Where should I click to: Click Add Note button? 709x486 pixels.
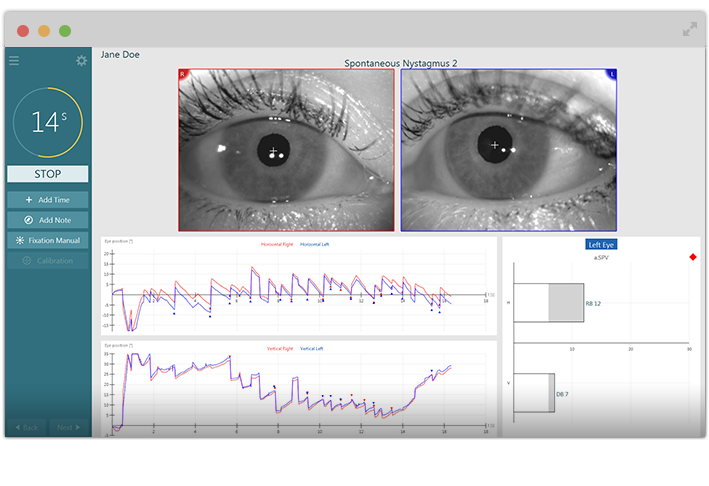tap(47, 220)
